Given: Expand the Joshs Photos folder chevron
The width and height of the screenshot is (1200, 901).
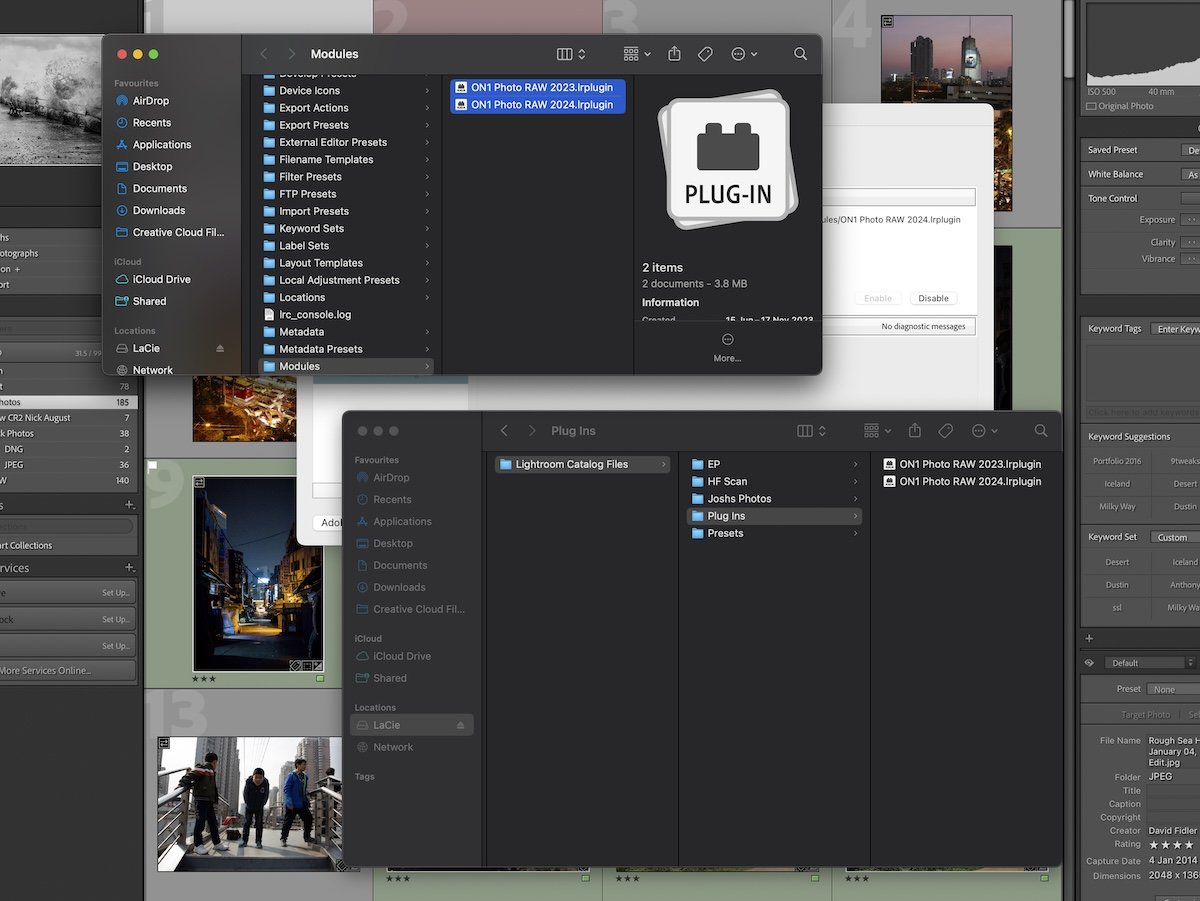Looking at the screenshot, I should 854,498.
